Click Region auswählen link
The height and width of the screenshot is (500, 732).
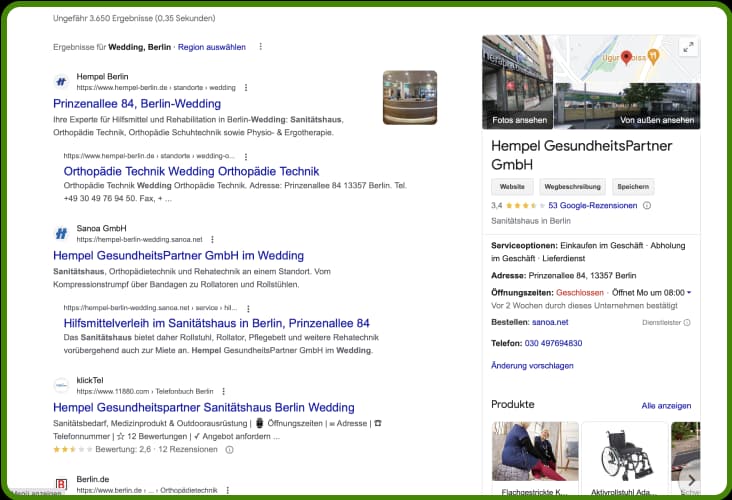(212, 47)
